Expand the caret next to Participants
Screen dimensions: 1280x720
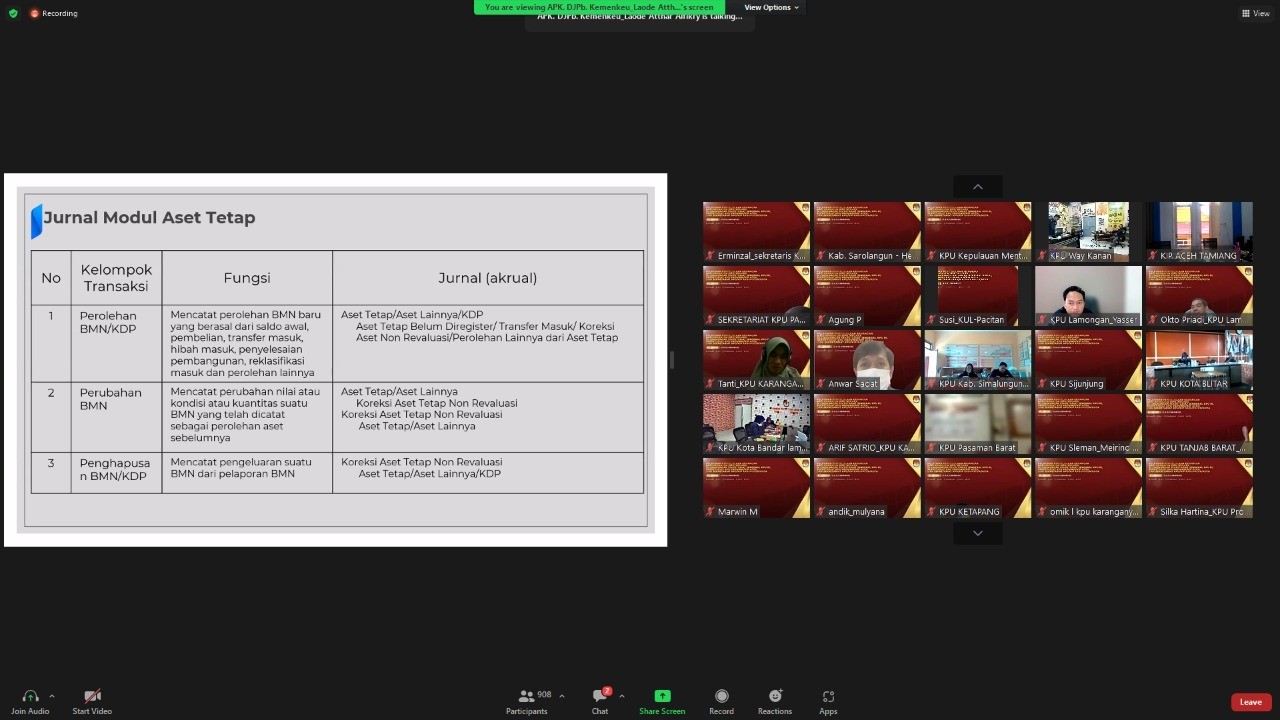[x=562, y=696]
